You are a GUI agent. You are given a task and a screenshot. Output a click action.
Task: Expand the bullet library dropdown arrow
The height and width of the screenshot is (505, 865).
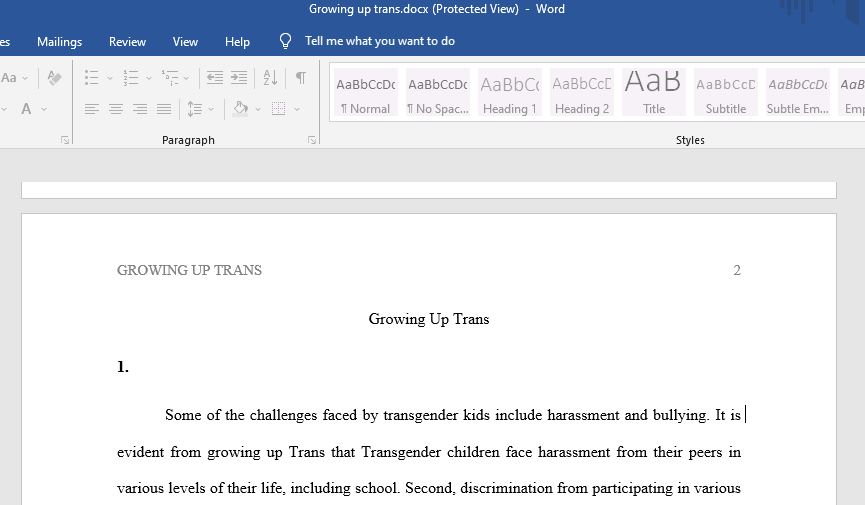[x=109, y=78]
